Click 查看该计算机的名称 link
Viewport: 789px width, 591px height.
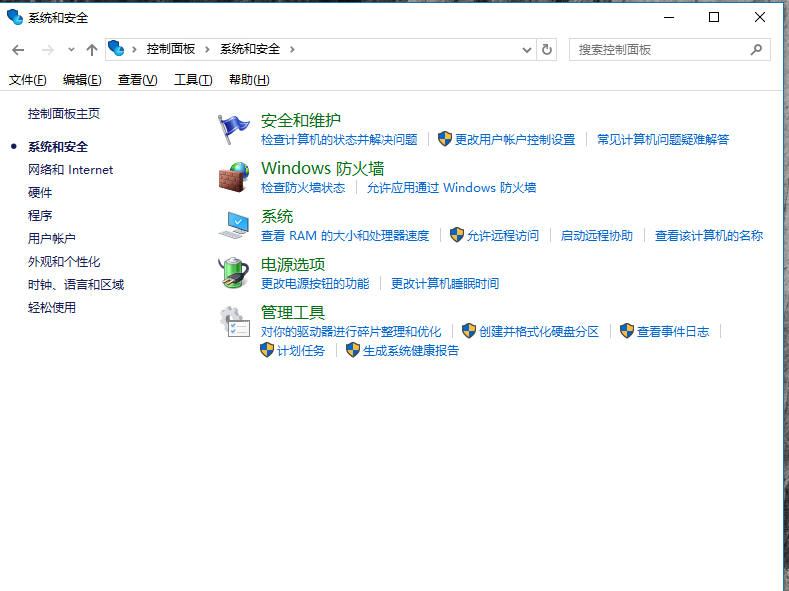(x=708, y=235)
